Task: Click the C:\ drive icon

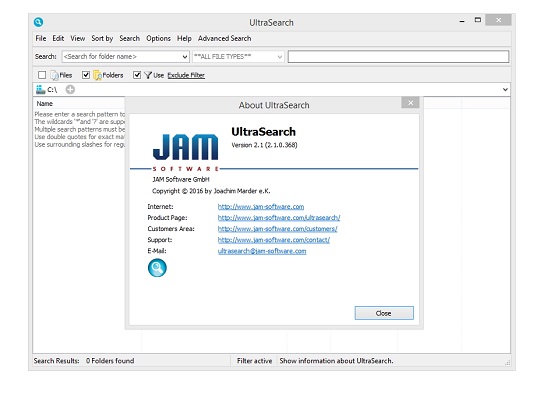Action: (x=40, y=89)
